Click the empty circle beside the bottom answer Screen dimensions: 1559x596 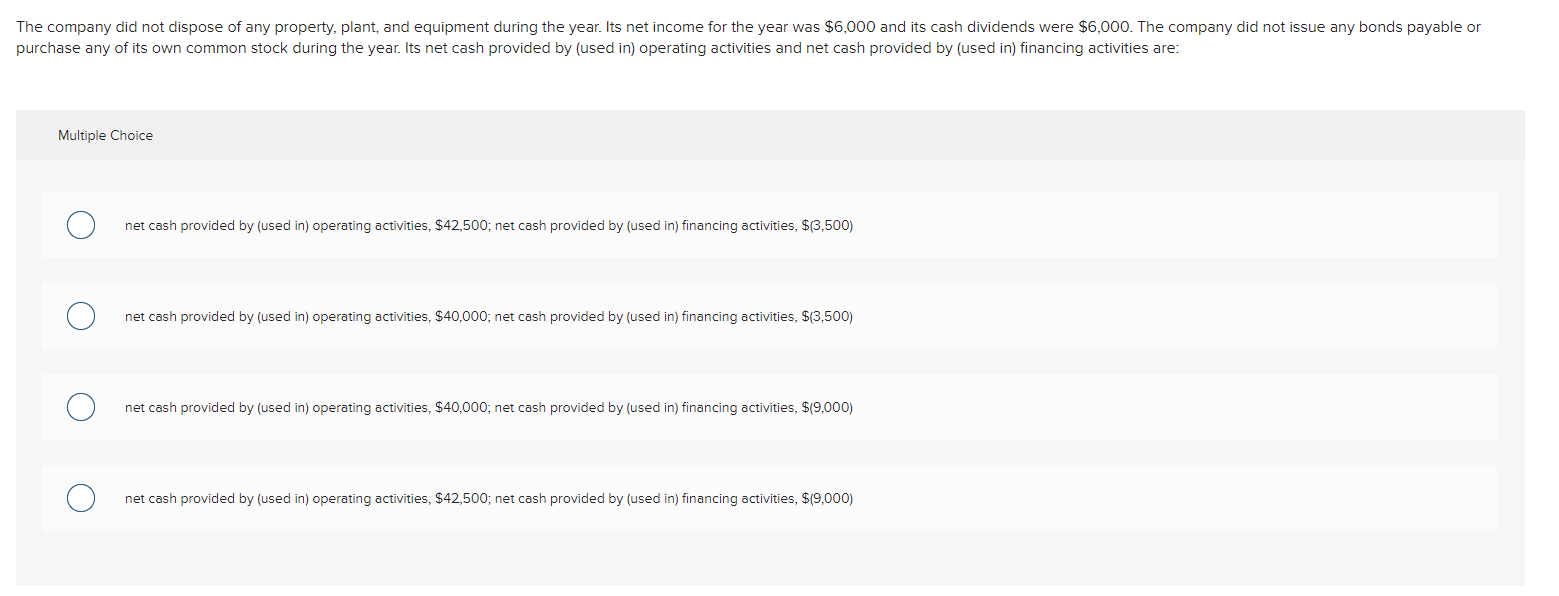tap(81, 498)
